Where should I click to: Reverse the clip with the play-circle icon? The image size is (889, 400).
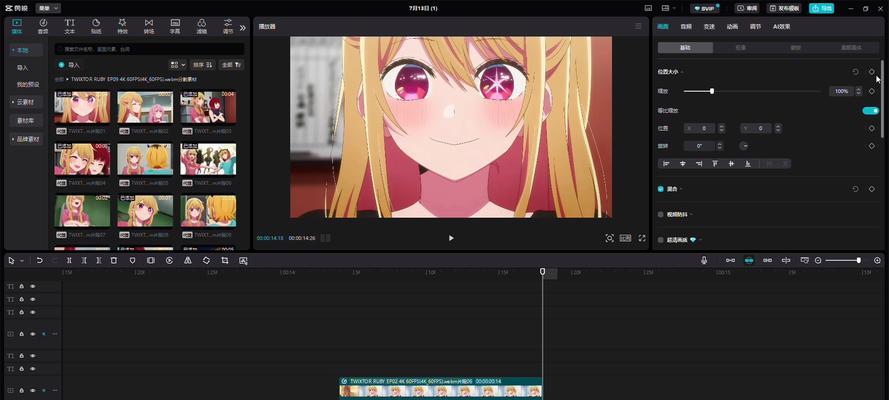point(169,260)
